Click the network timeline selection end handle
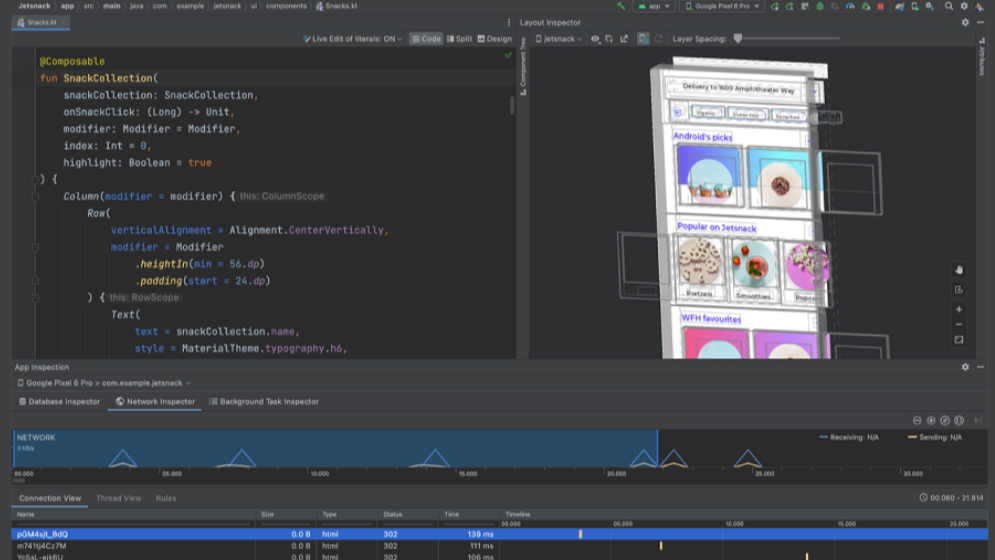Viewport: 995px width, 560px height. pos(657,449)
